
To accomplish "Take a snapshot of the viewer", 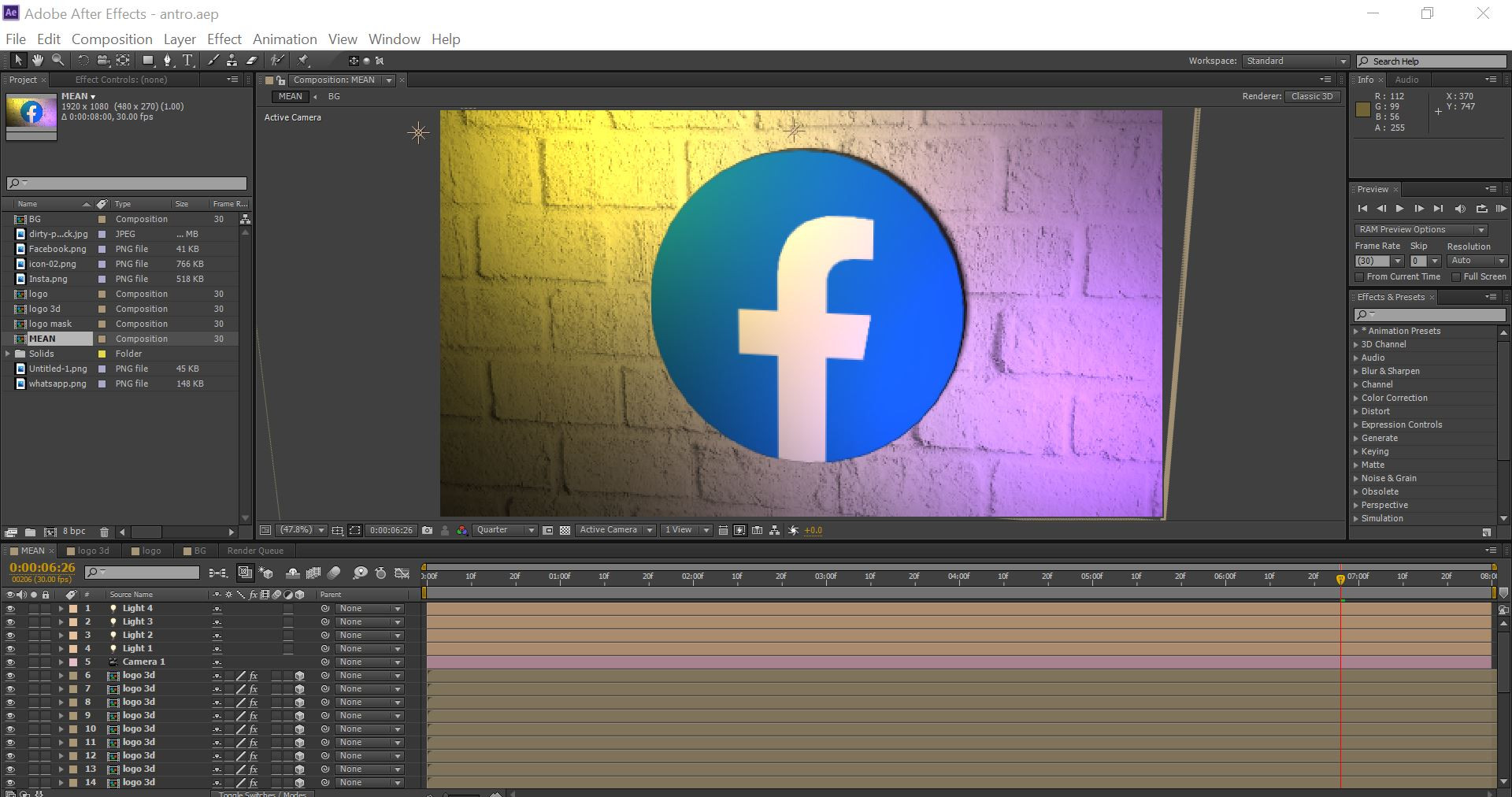I will (427, 531).
